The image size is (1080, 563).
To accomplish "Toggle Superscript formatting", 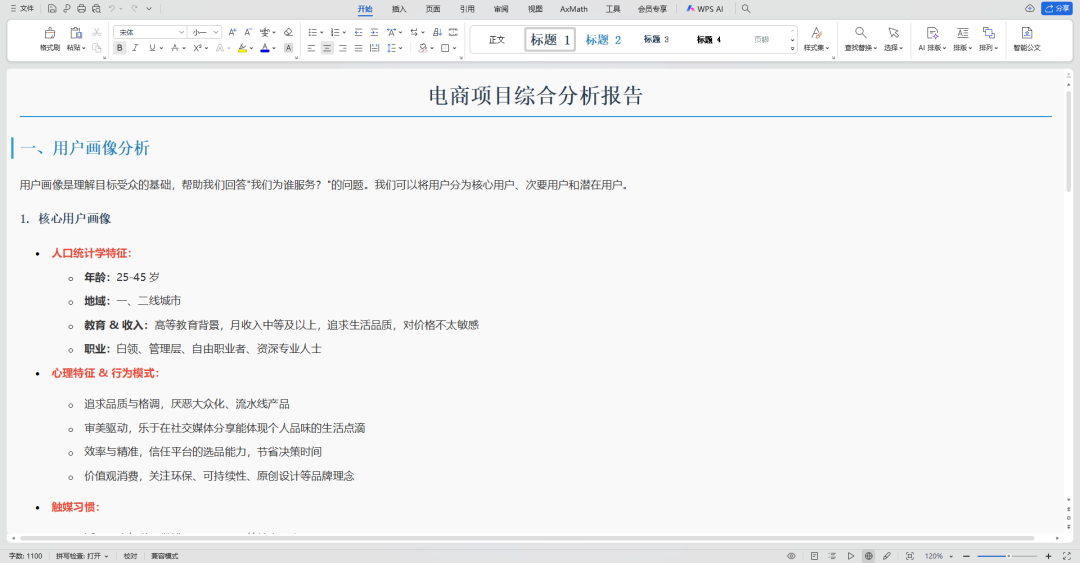I will point(197,48).
